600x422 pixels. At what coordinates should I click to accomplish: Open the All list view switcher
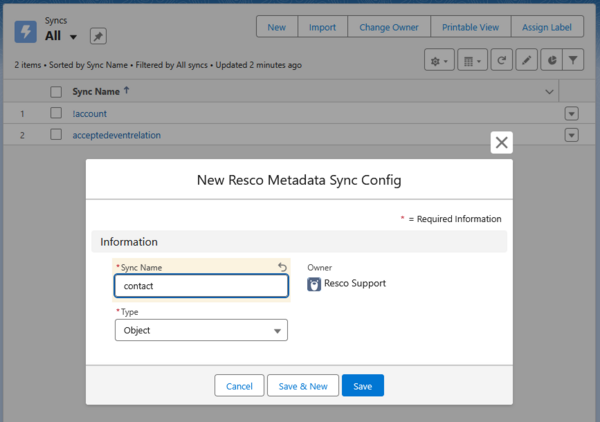click(x=73, y=38)
